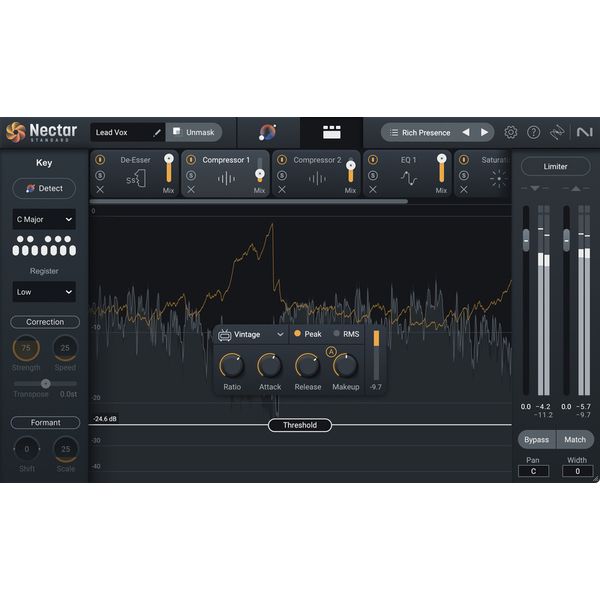Viewport: 600px width, 600px height.
Task: Select RMS detection mode
Action: click(346, 334)
